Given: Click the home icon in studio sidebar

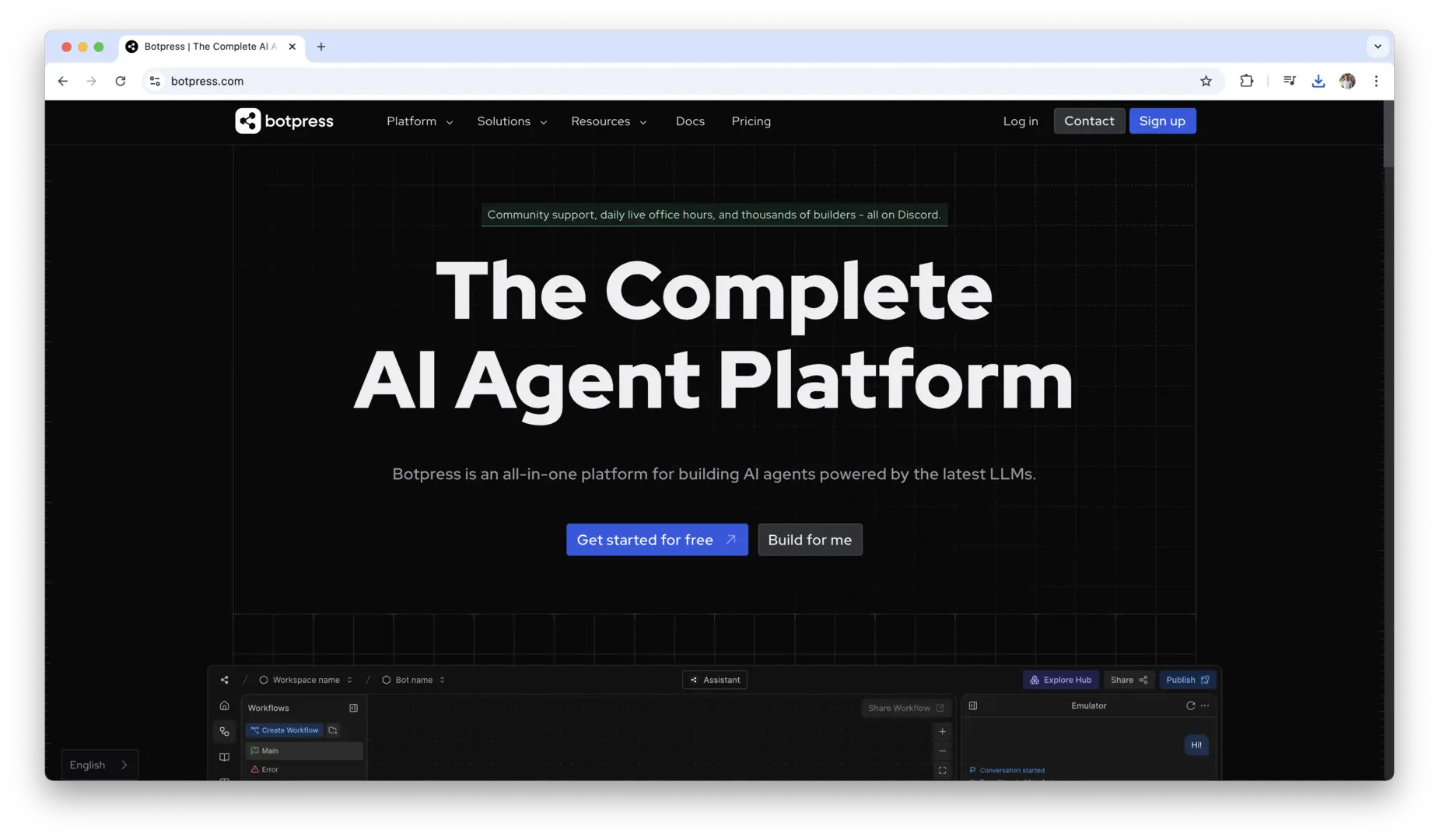Looking at the screenshot, I should tap(224, 705).
